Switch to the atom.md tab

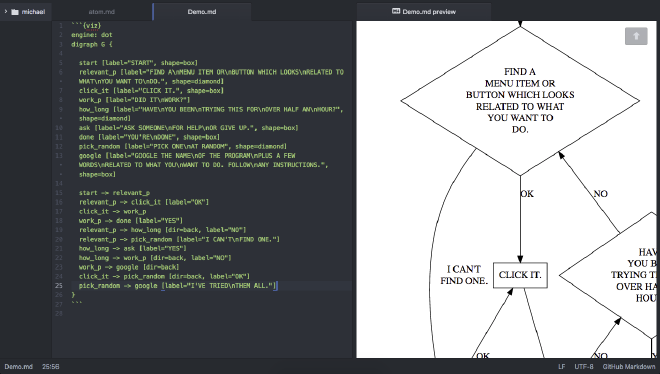(101, 12)
